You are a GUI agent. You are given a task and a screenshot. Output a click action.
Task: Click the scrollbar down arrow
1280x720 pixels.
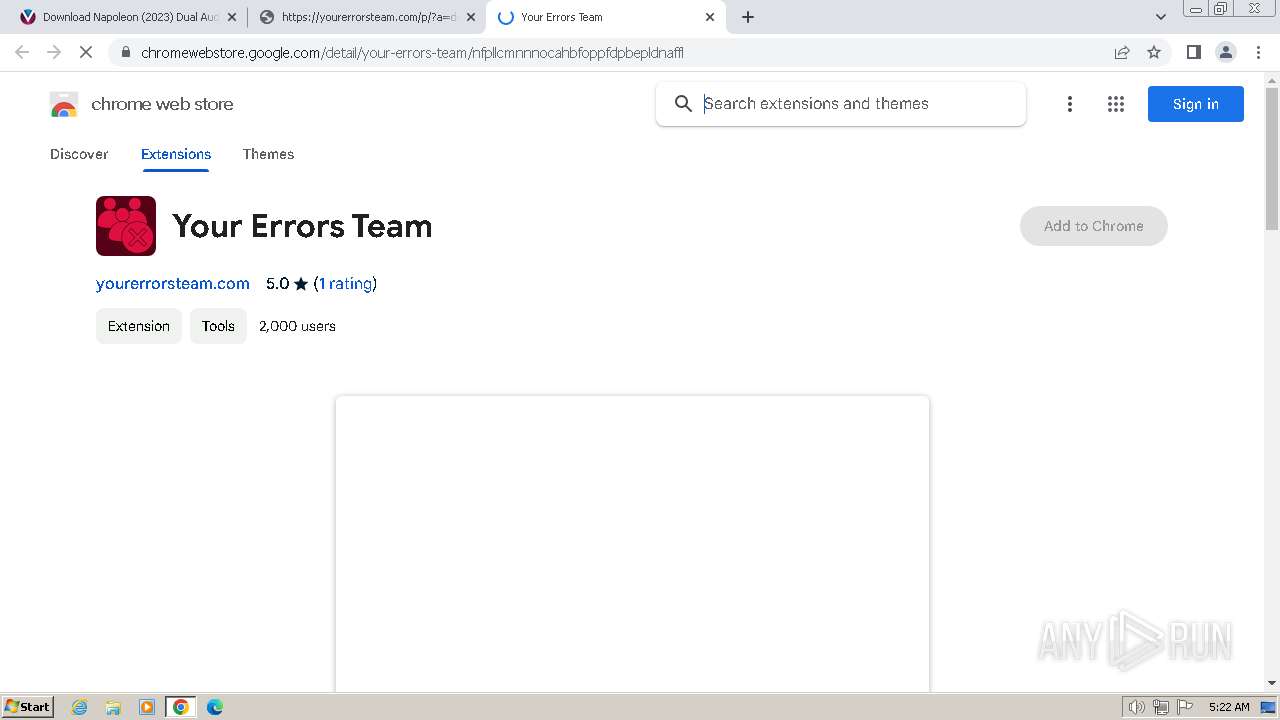[x=1272, y=683]
